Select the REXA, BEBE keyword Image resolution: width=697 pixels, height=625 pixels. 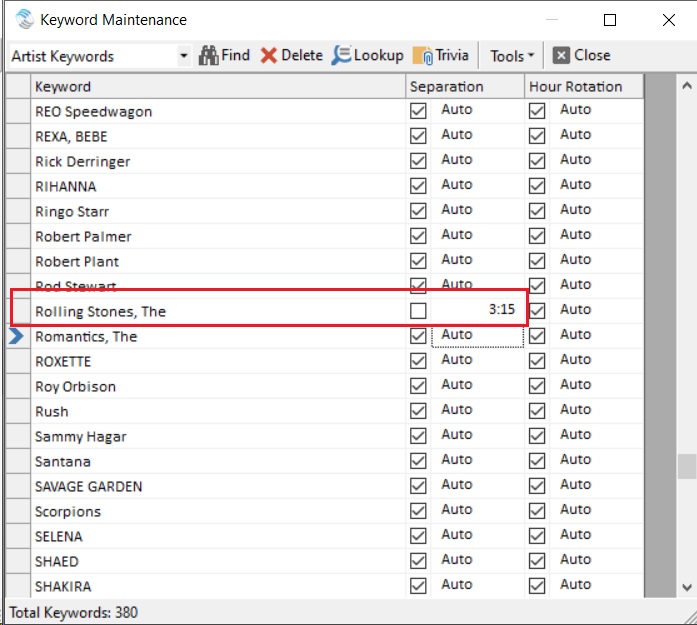71,136
